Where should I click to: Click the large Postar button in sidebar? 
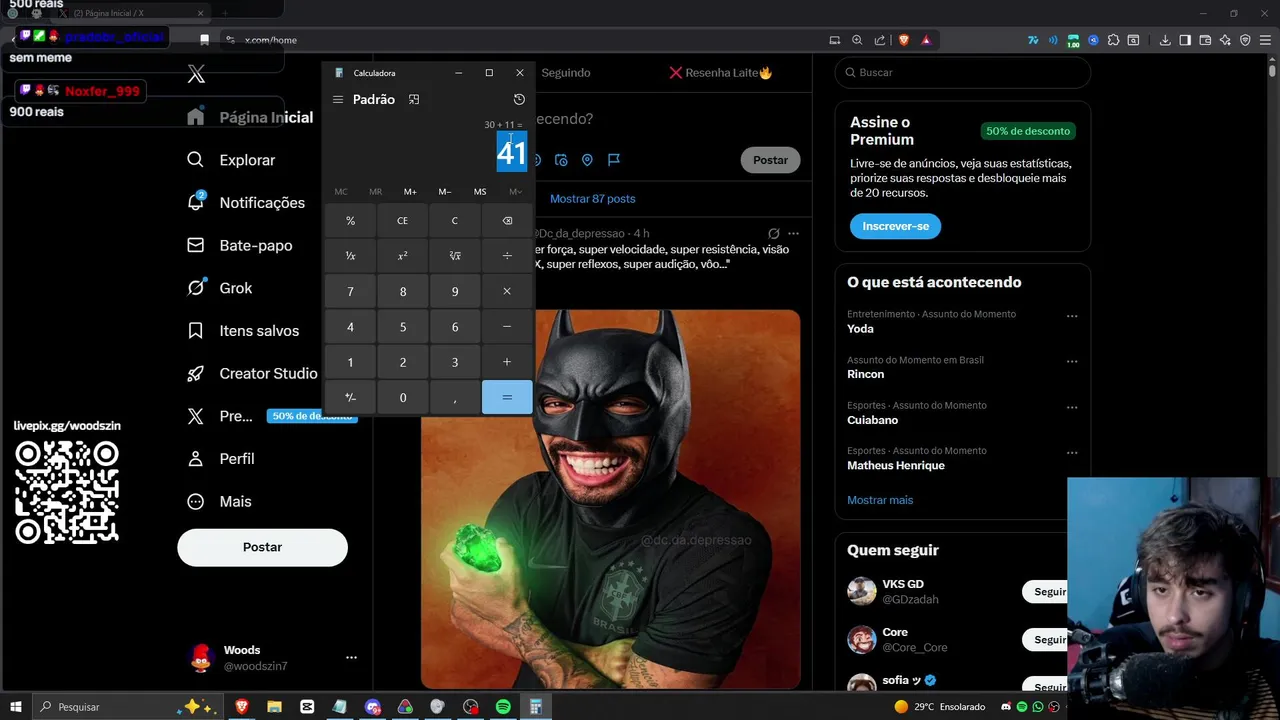click(263, 547)
